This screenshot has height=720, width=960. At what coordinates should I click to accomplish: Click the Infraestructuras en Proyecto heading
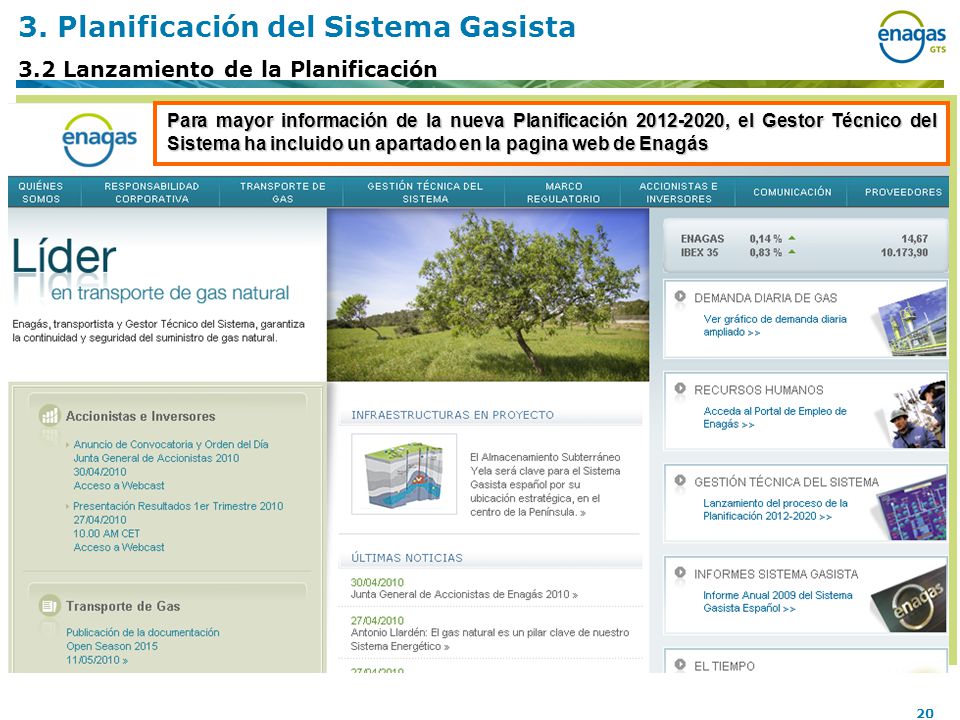[452, 415]
